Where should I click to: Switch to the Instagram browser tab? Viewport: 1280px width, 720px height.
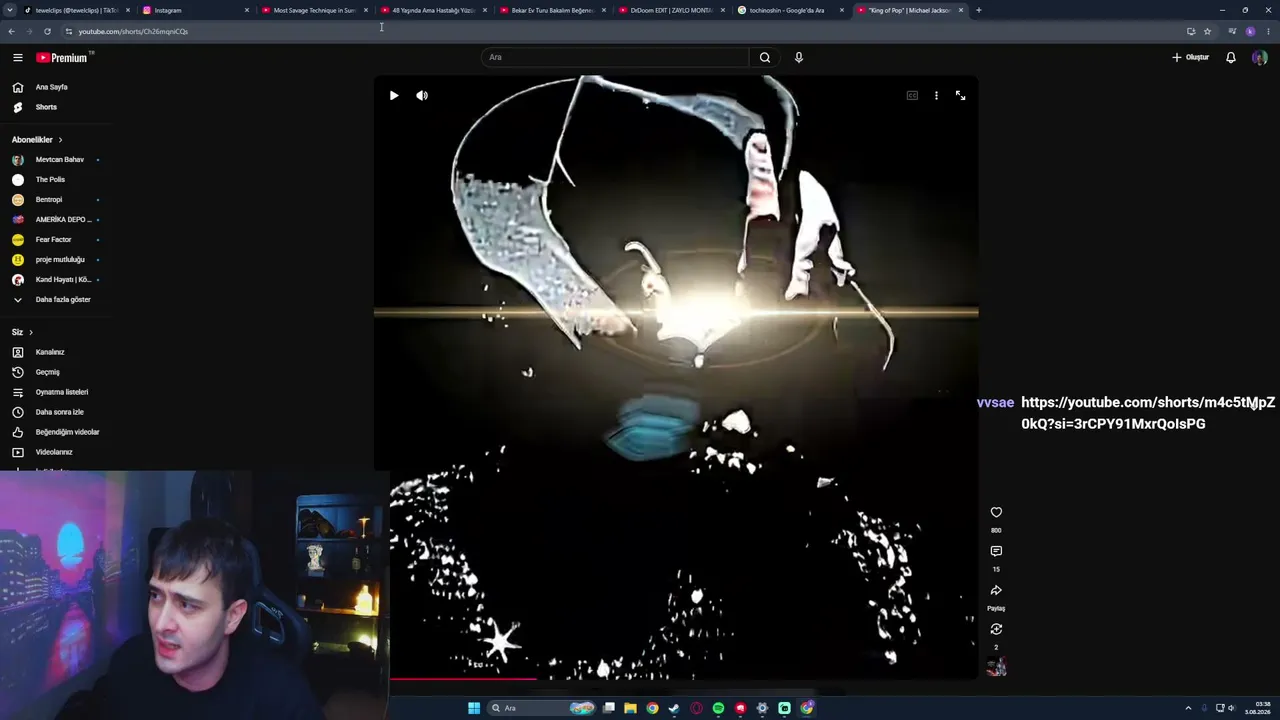[195, 10]
